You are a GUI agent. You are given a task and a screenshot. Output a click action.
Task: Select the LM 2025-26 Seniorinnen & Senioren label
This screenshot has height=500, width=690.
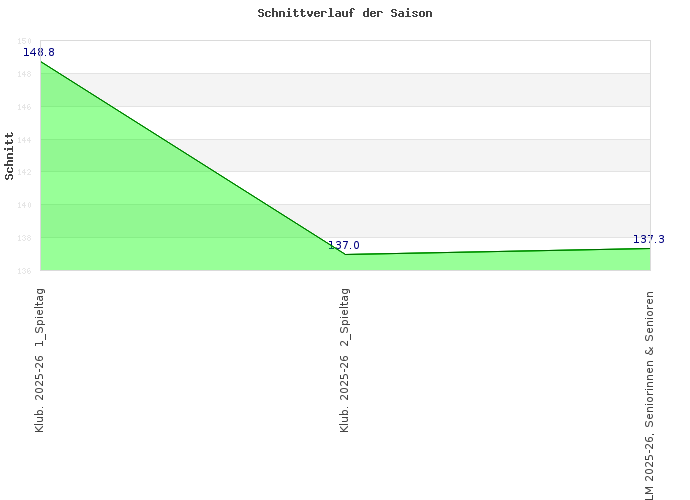tap(650, 395)
